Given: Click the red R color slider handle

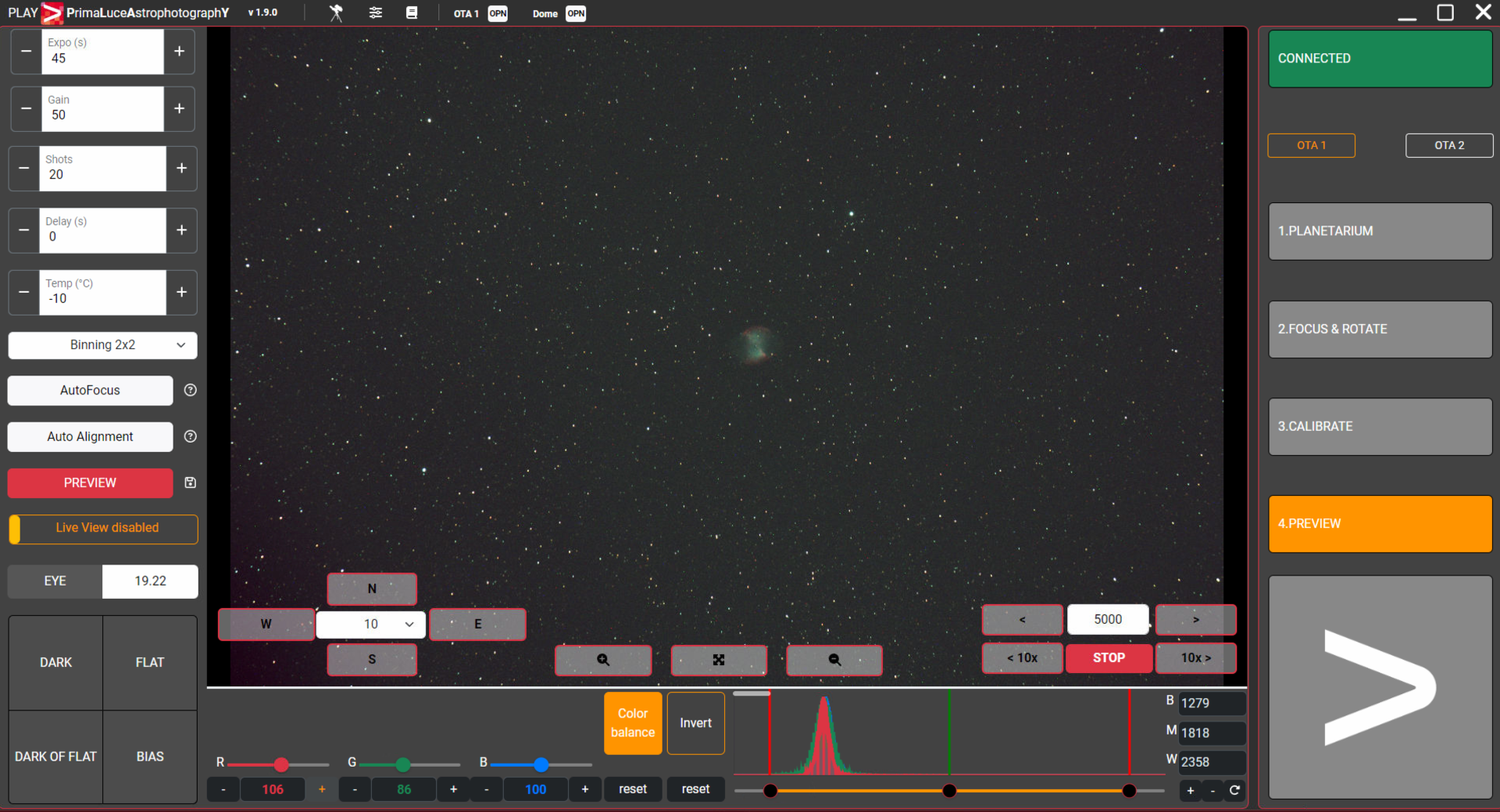Looking at the screenshot, I should point(281,764).
